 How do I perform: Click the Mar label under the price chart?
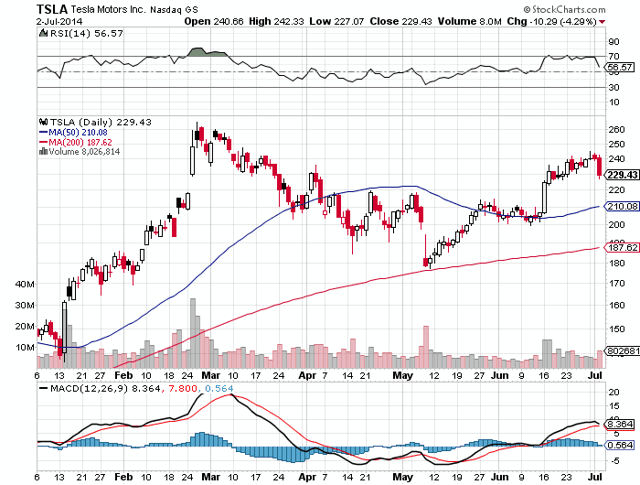click(x=211, y=375)
